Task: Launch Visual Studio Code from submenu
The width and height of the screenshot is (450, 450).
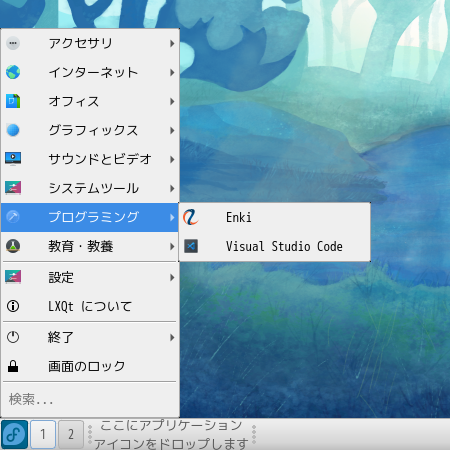Action: coord(275,246)
